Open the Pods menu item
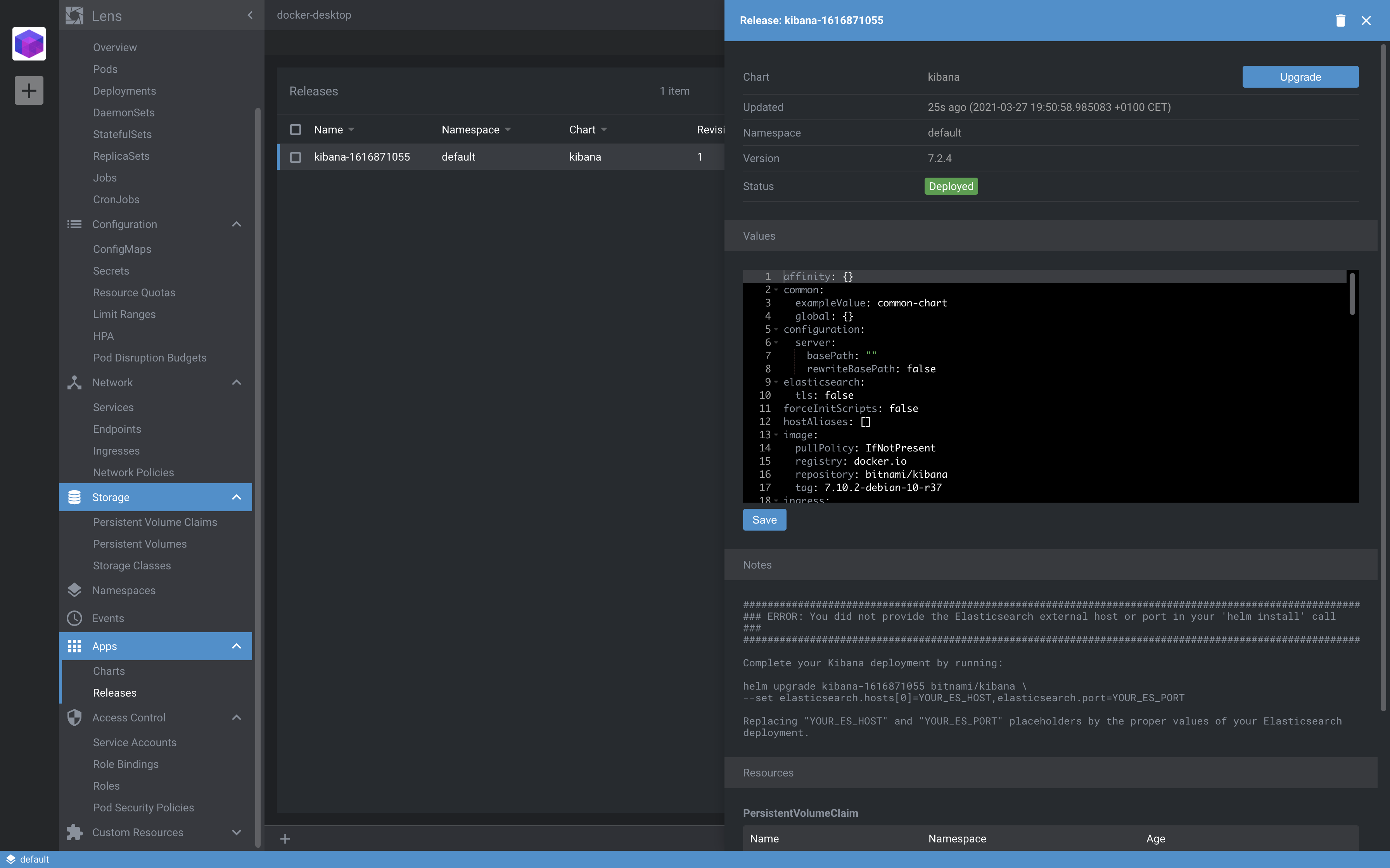1390x868 pixels. tap(105, 69)
